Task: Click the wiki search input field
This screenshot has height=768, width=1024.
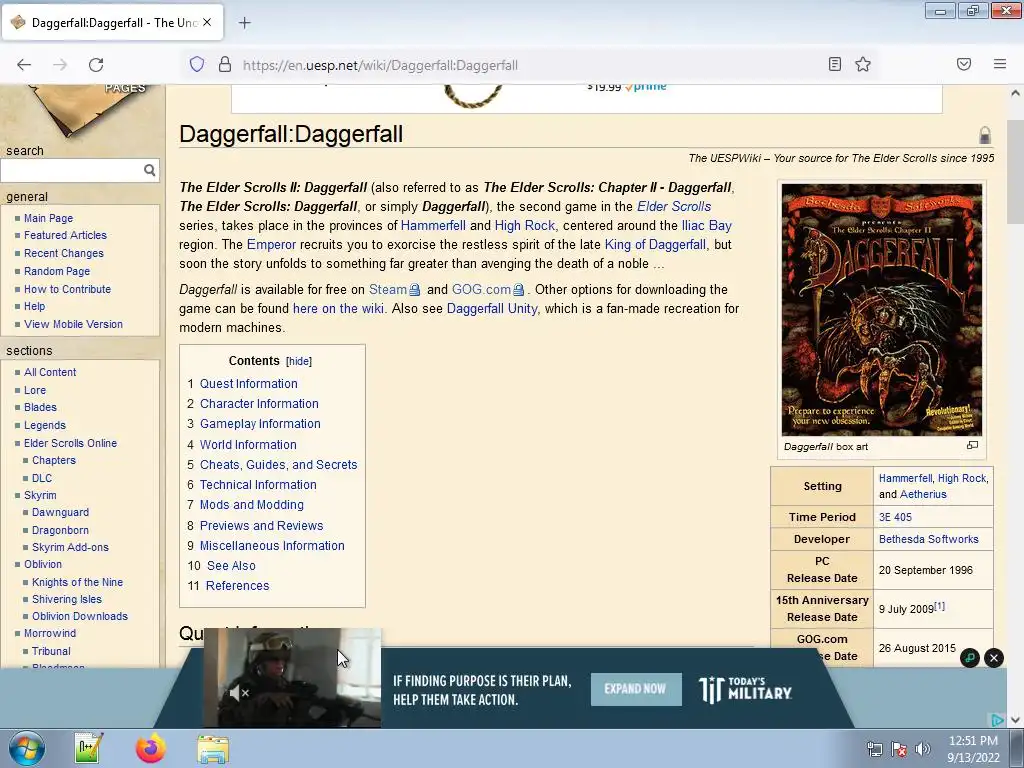Action: pyautogui.click(x=72, y=170)
